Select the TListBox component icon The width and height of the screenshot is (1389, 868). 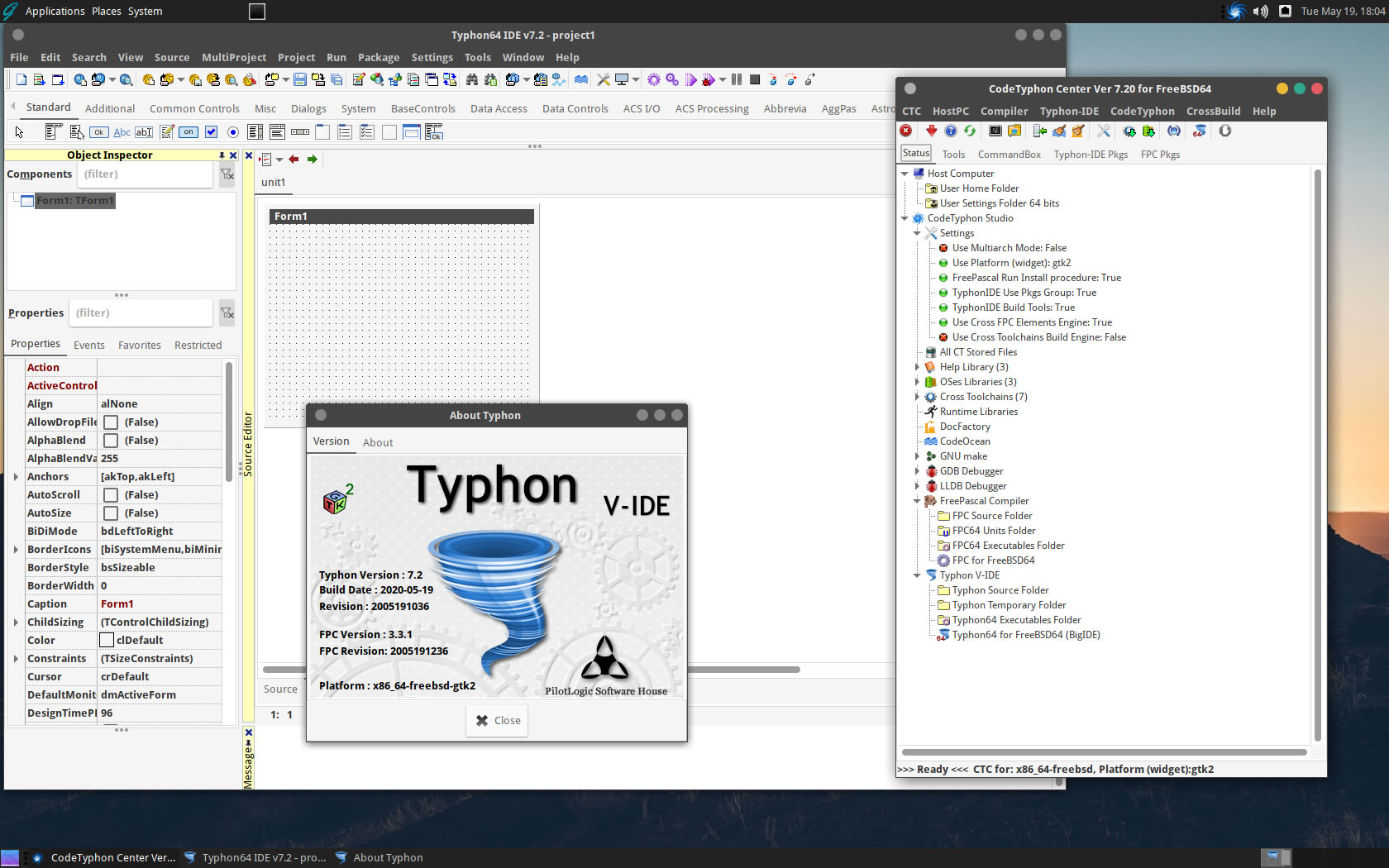[x=255, y=131]
